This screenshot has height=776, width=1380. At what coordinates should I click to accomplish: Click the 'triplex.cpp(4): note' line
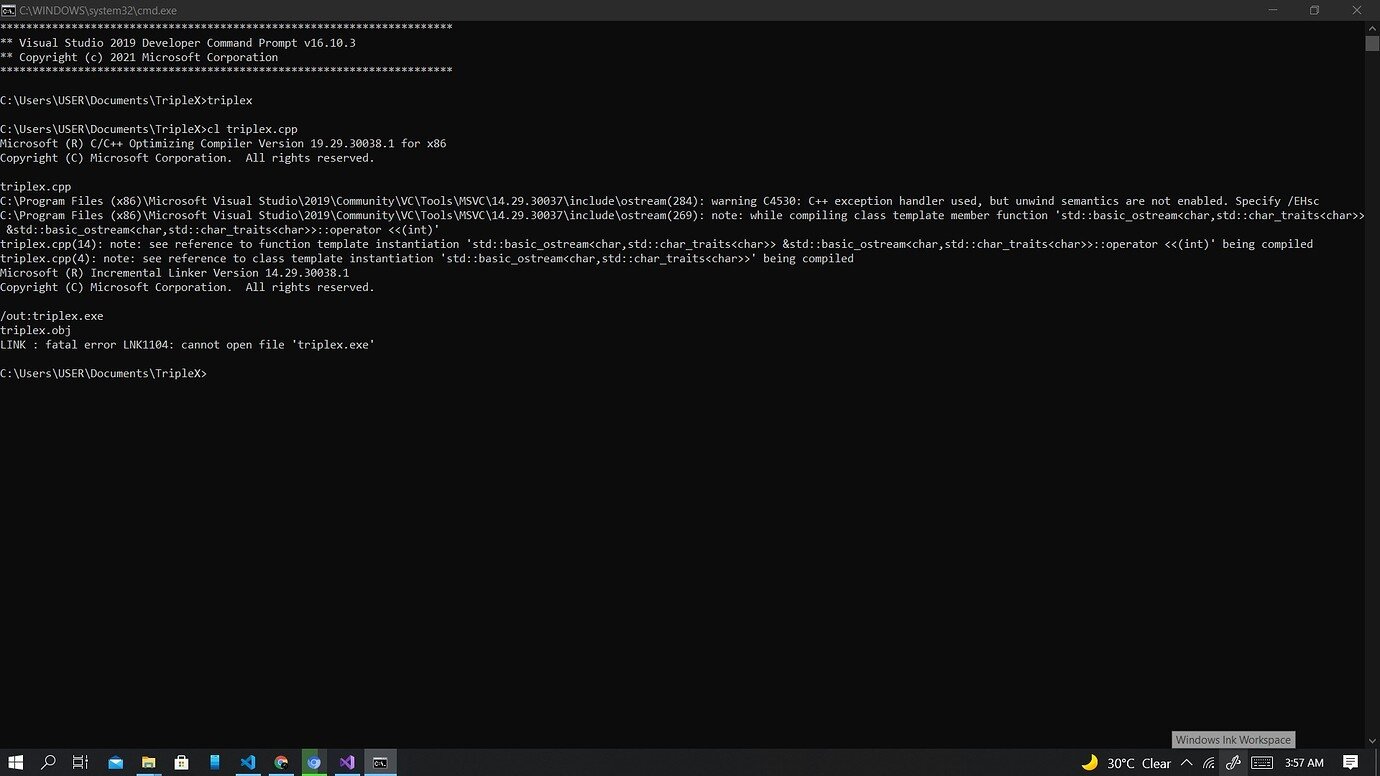pos(427,258)
